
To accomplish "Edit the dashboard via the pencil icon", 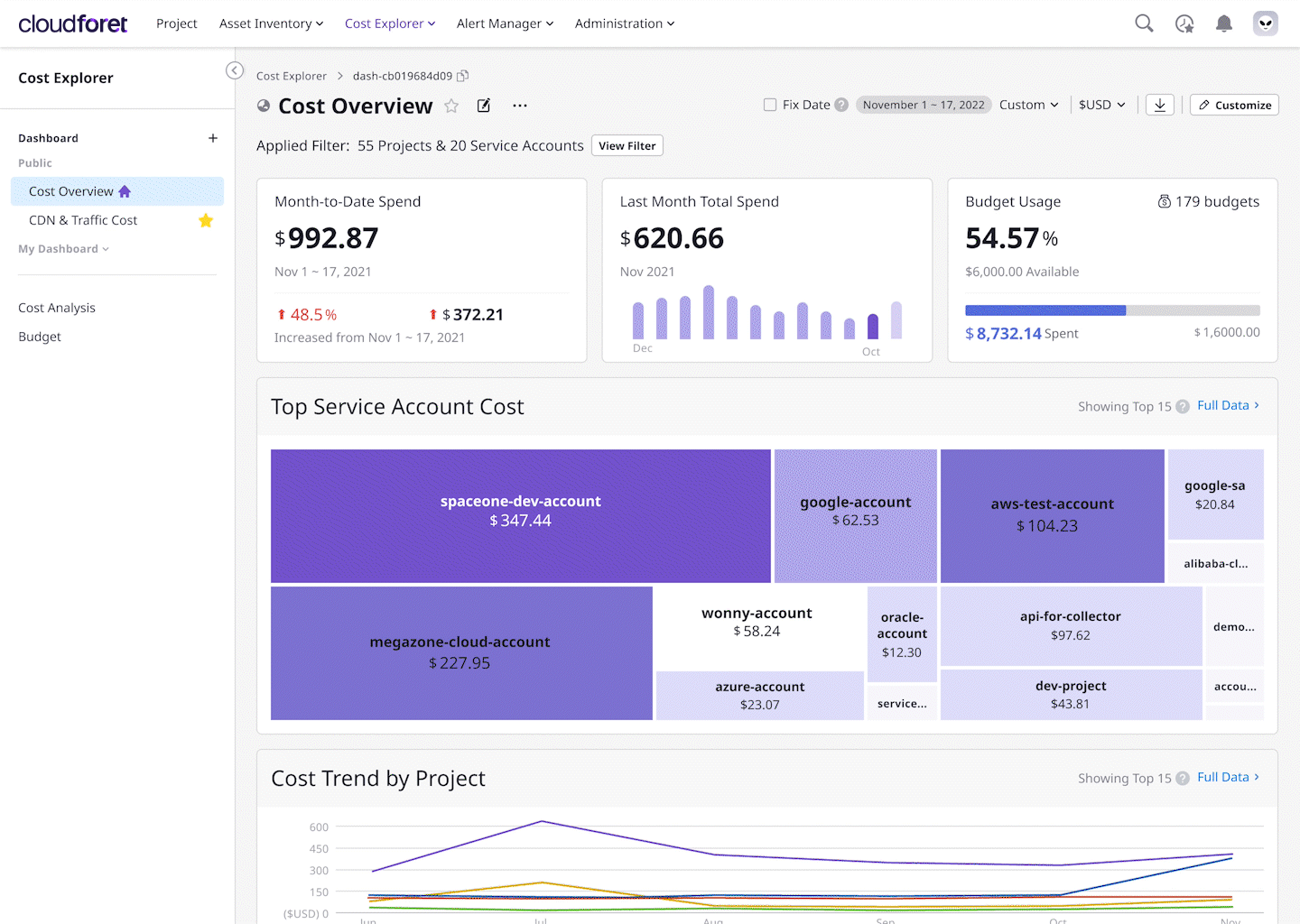I will click(x=484, y=106).
